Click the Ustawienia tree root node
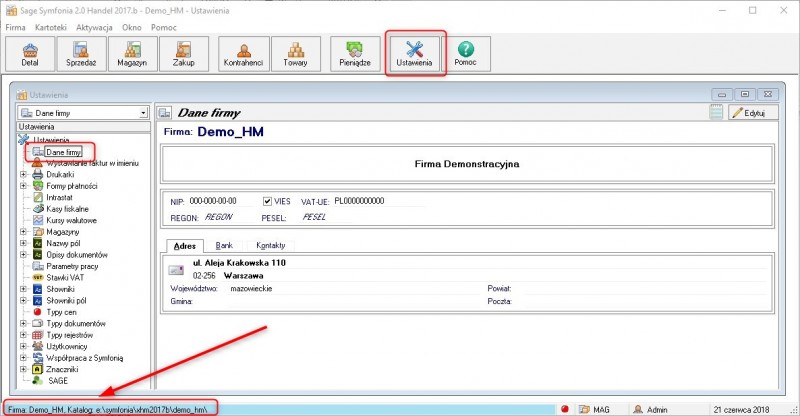 pos(51,140)
